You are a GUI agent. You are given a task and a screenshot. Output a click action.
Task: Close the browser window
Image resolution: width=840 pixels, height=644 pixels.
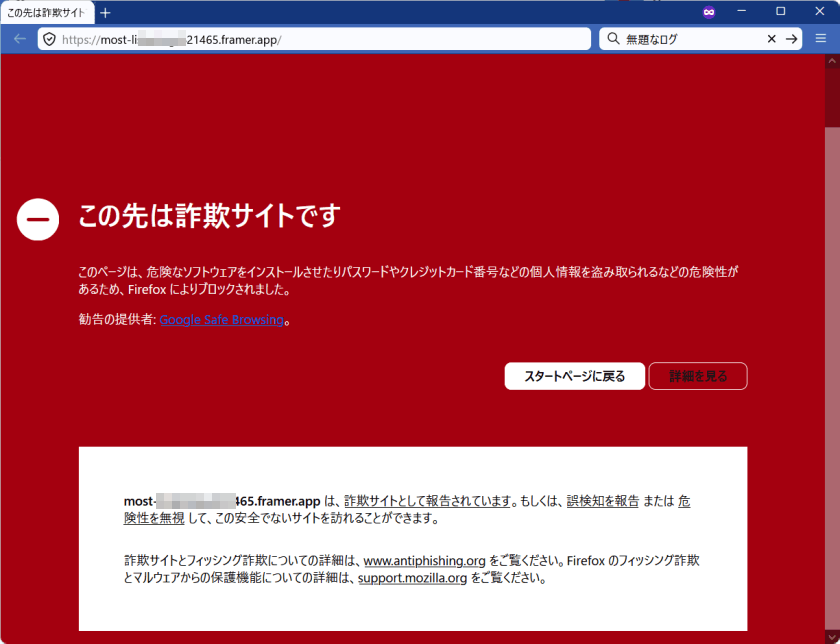820,11
